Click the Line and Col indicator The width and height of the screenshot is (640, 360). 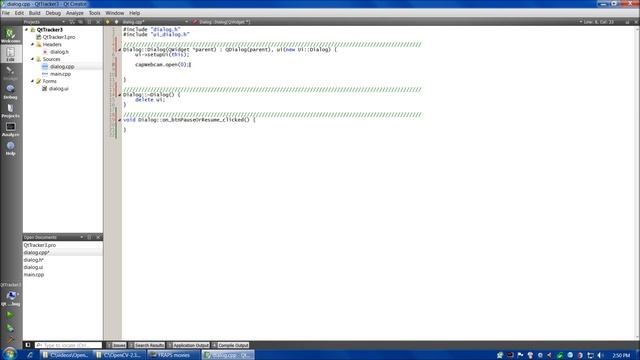click(598, 22)
